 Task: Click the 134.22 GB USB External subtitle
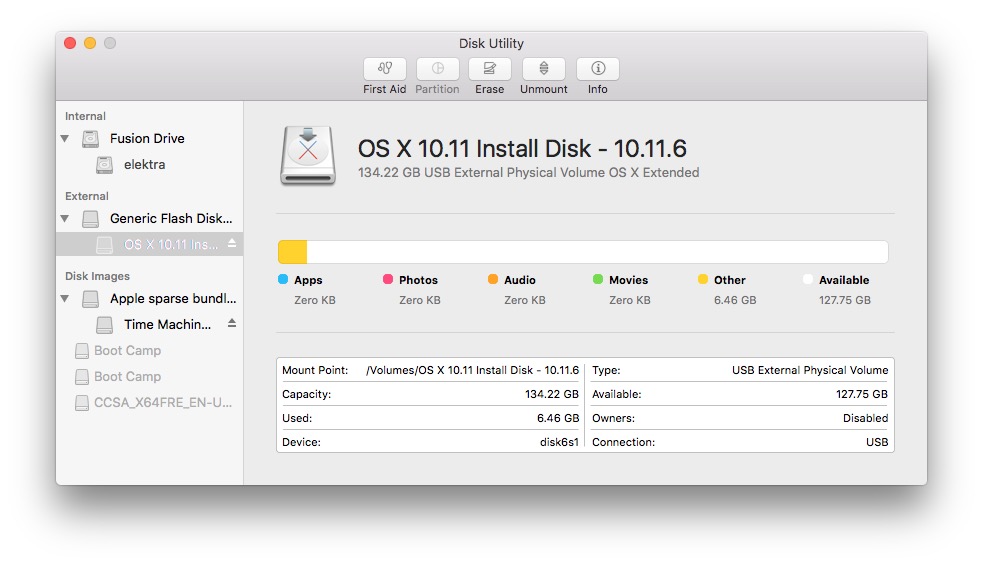[528, 173]
